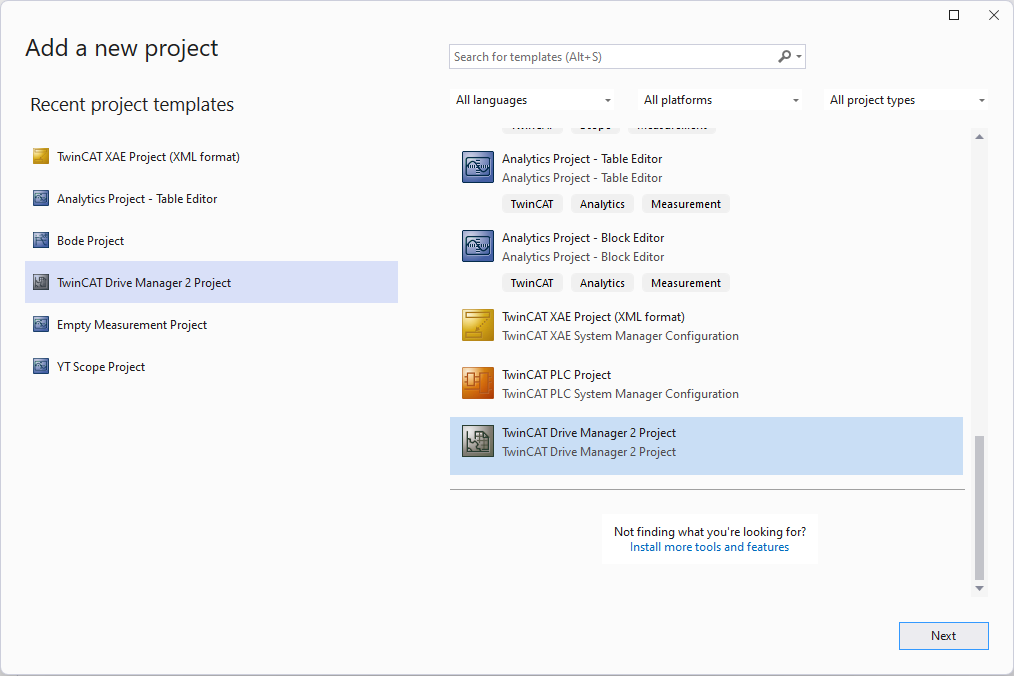
Task: Click the scroll up arrow of template list
Action: (x=979, y=136)
